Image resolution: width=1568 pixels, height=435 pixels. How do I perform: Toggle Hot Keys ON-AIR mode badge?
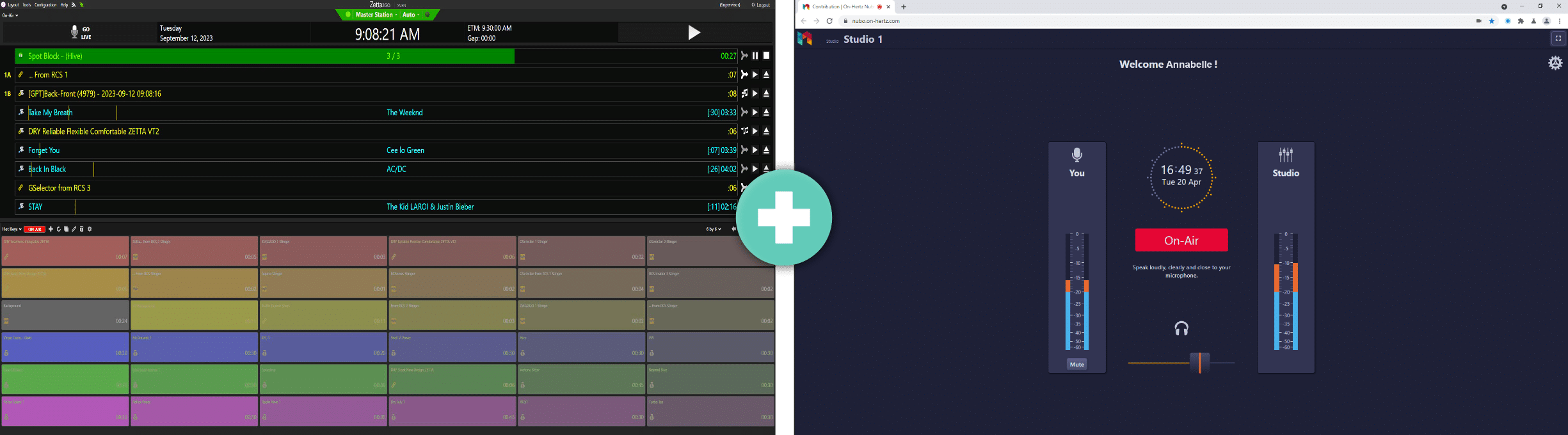pos(35,229)
